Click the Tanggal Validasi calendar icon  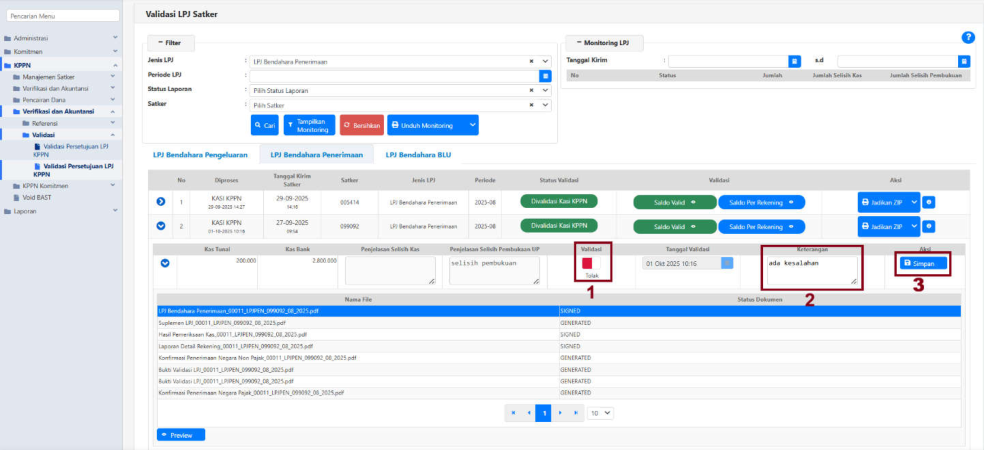click(x=727, y=263)
